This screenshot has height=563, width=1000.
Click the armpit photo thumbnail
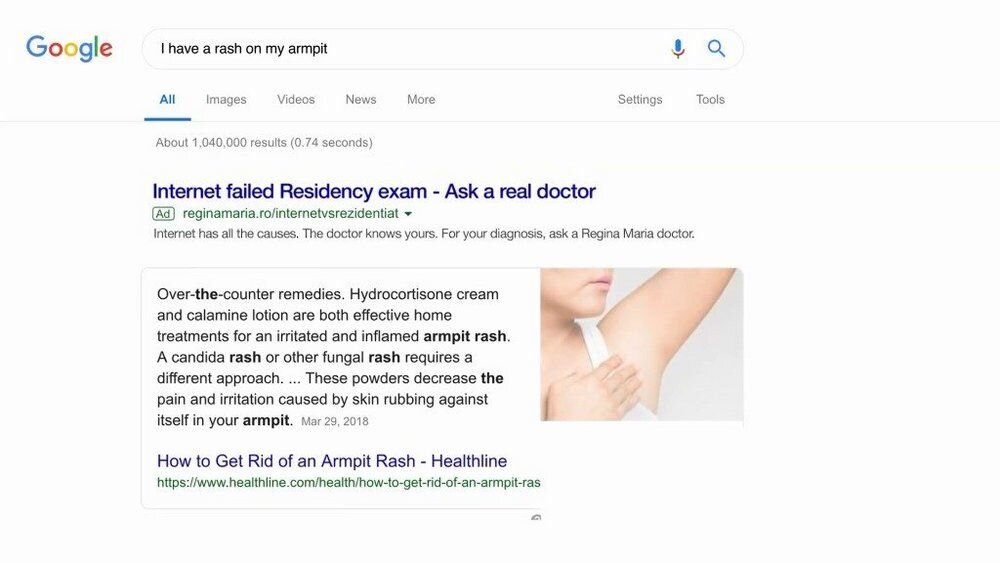pos(642,344)
